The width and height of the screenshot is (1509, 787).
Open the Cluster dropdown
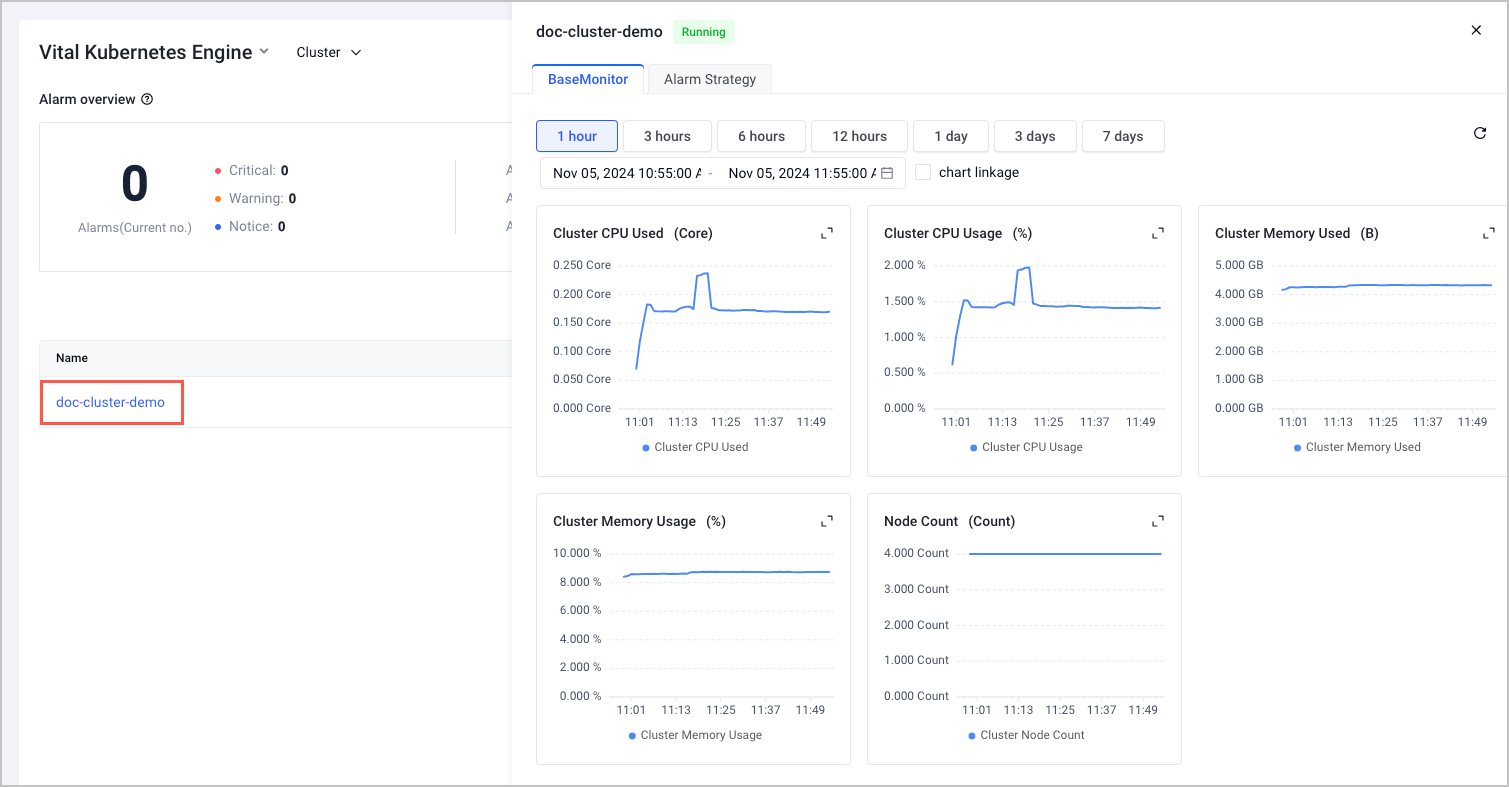click(x=329, y=52)
